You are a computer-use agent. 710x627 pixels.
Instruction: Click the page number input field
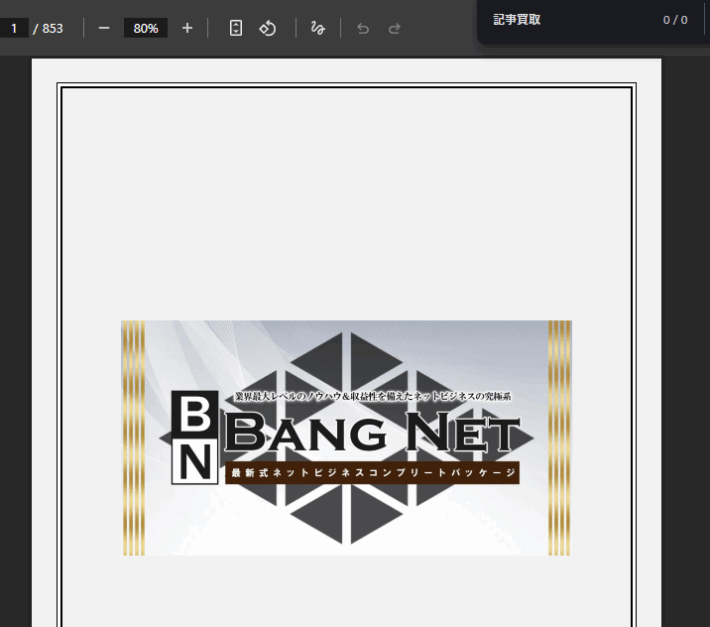(x=14, y=28)
